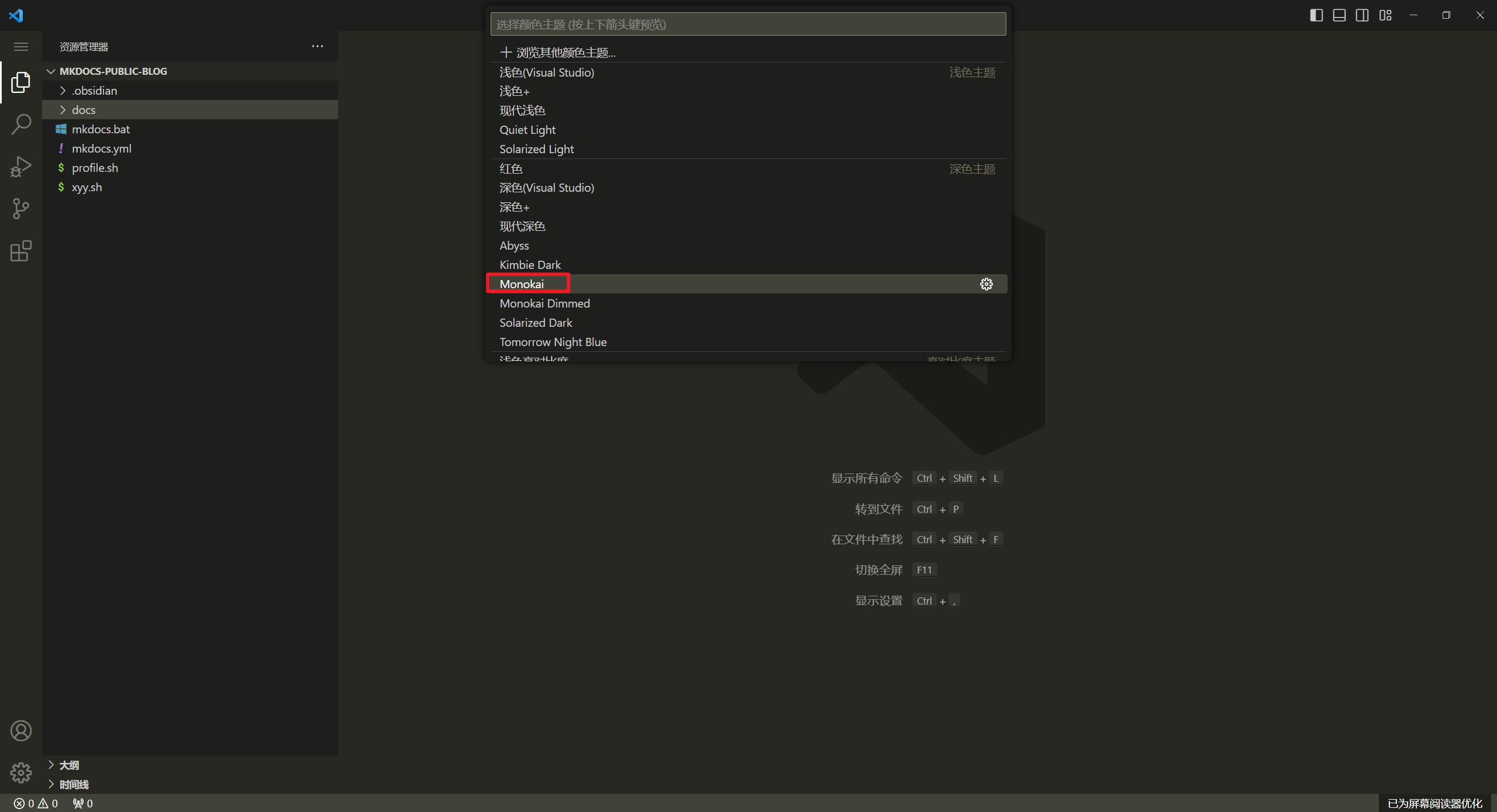Screen dimensions: 1497x812
Task: Select the Dark+ theme
Action: tap(748, 207)
